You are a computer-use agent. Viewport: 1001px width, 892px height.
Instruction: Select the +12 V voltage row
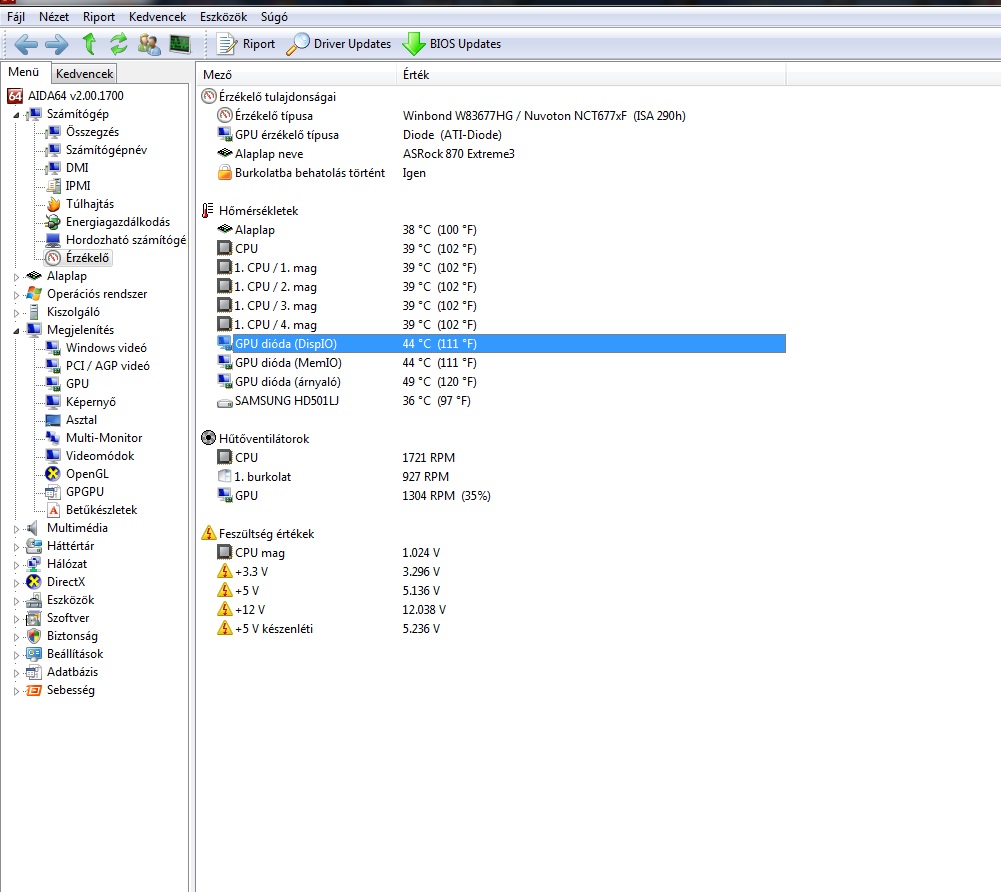click(501, 609)
